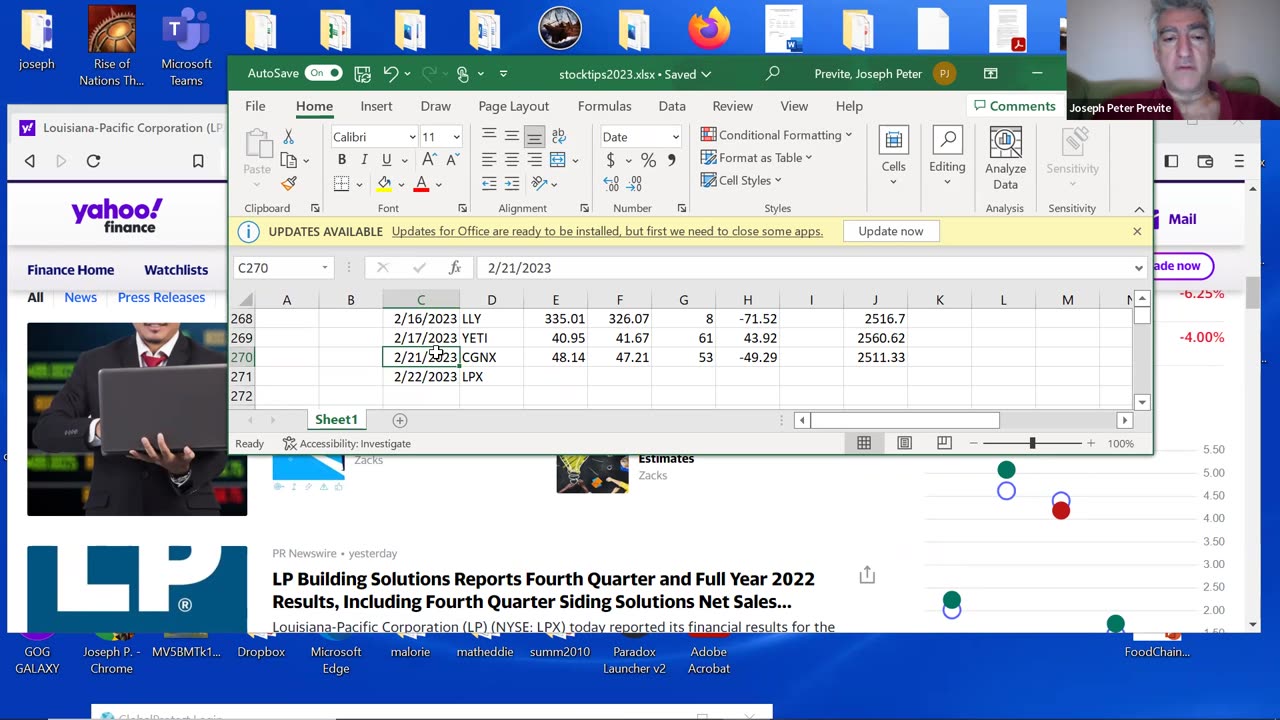Click the Orientation text angle icon
The height and width of the screenshot is (720, 1280).
[x=539, y=184]
